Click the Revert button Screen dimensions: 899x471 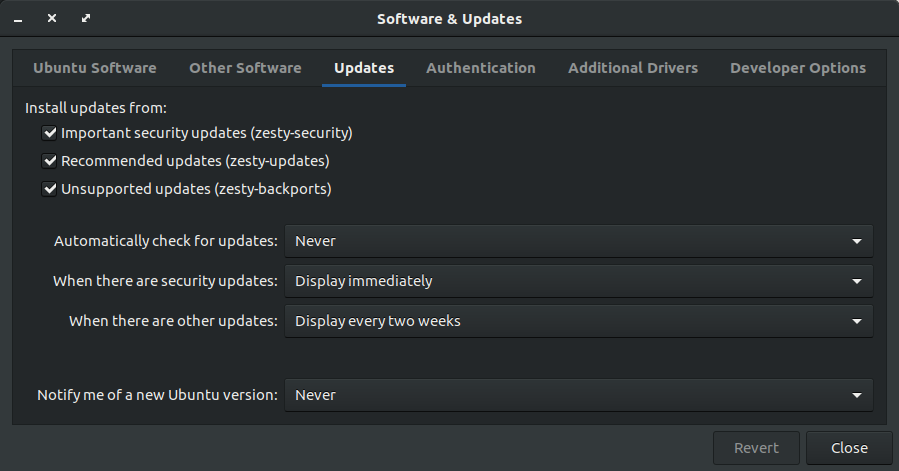pos(756,448)
